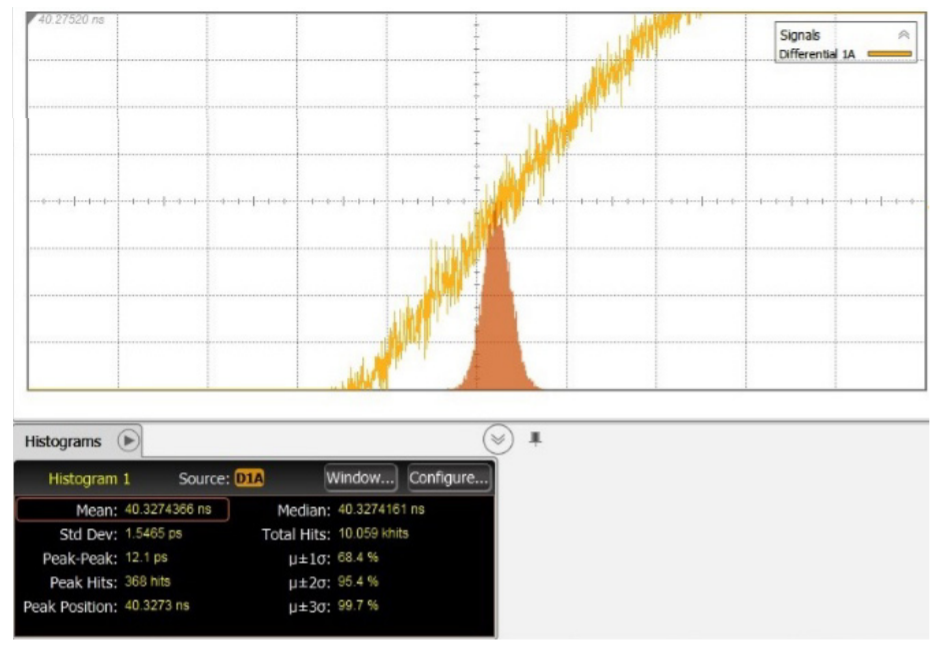Screen dimensions: 937x645
Task: Select the Differential 1A orange color swatch
Action: point(889,54)
